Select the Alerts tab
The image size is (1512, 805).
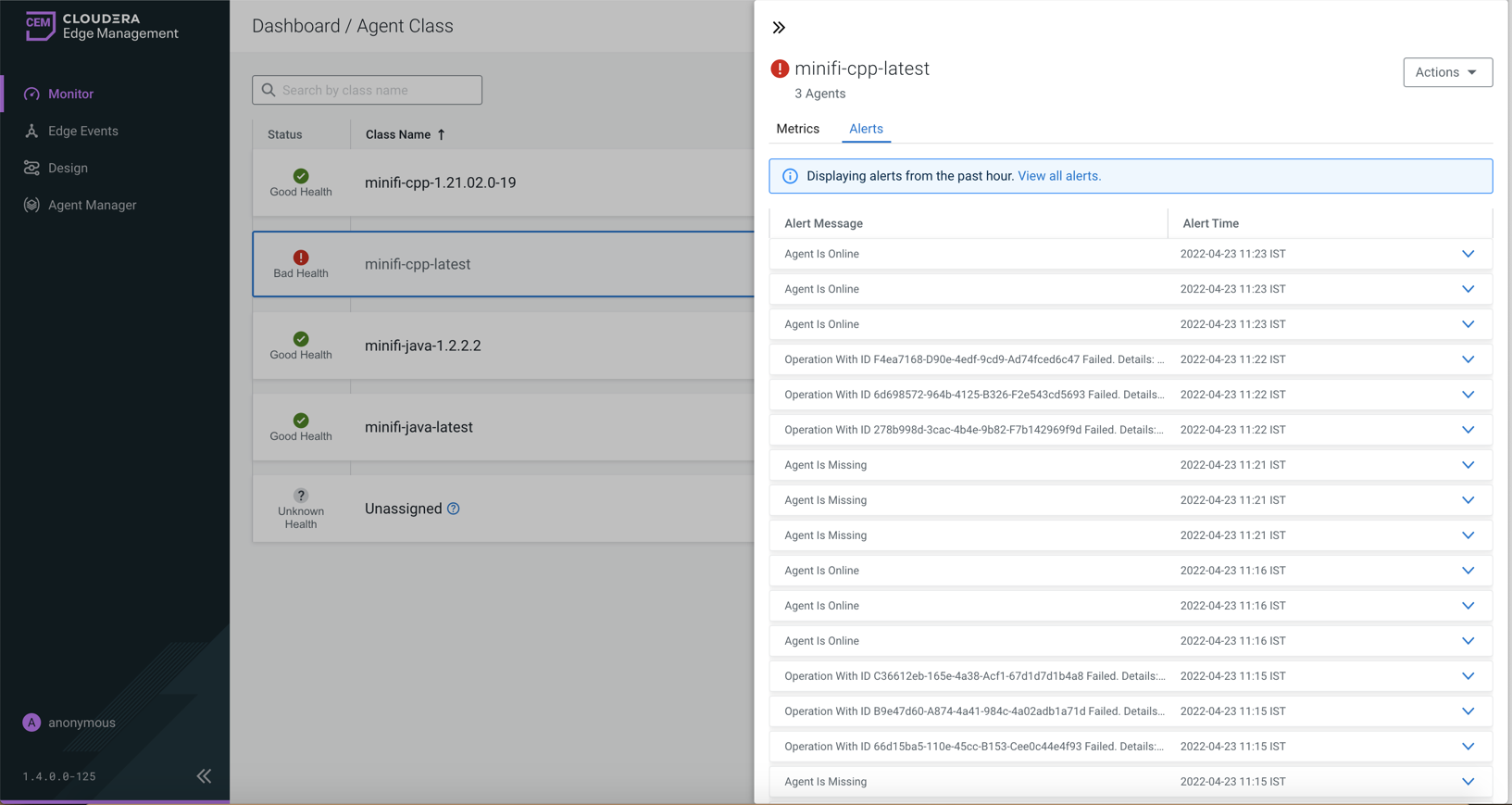point(866,129)
